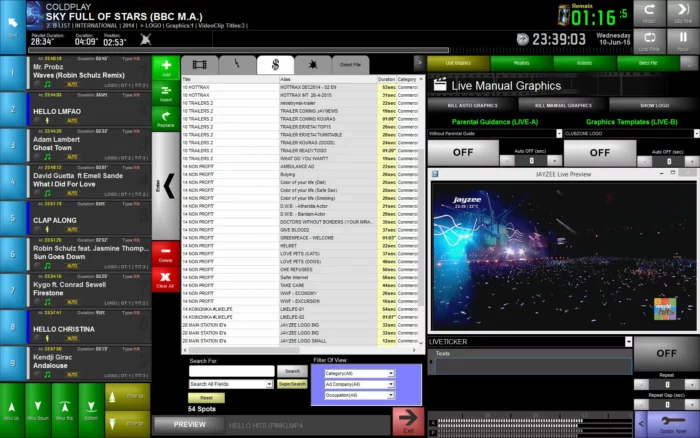Viewport: 700px width, 438px height.
Task: Click the Search For text field
Action: [x=231, y=371]
